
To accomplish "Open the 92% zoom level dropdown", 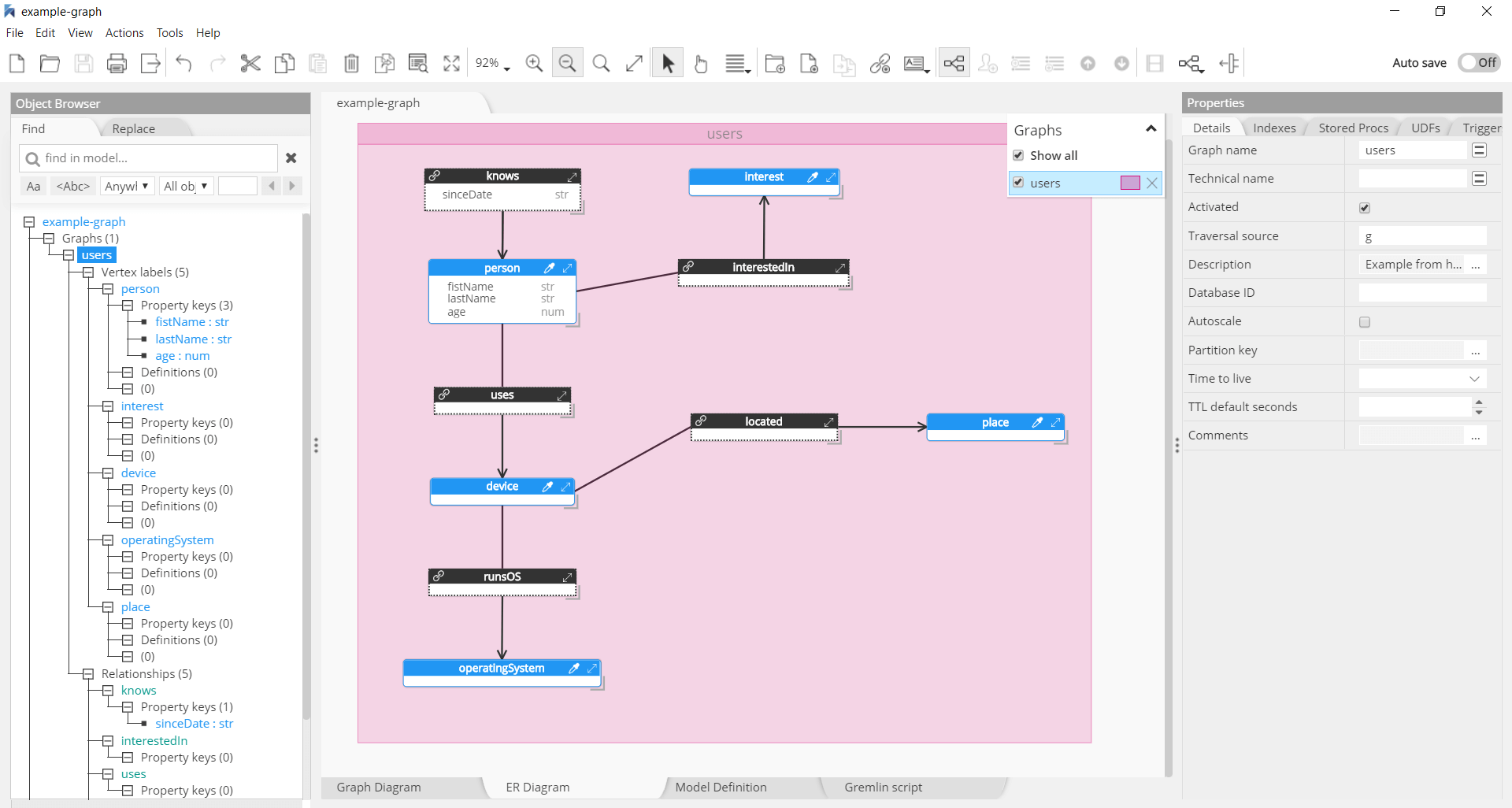I will (x=492, y=63).
